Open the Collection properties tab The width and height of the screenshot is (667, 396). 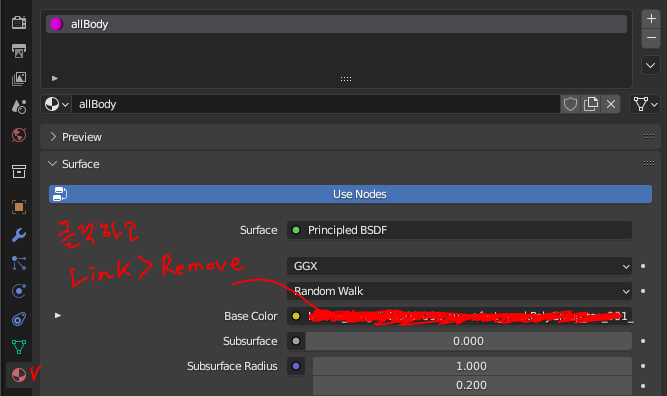[x=19, y=171]
